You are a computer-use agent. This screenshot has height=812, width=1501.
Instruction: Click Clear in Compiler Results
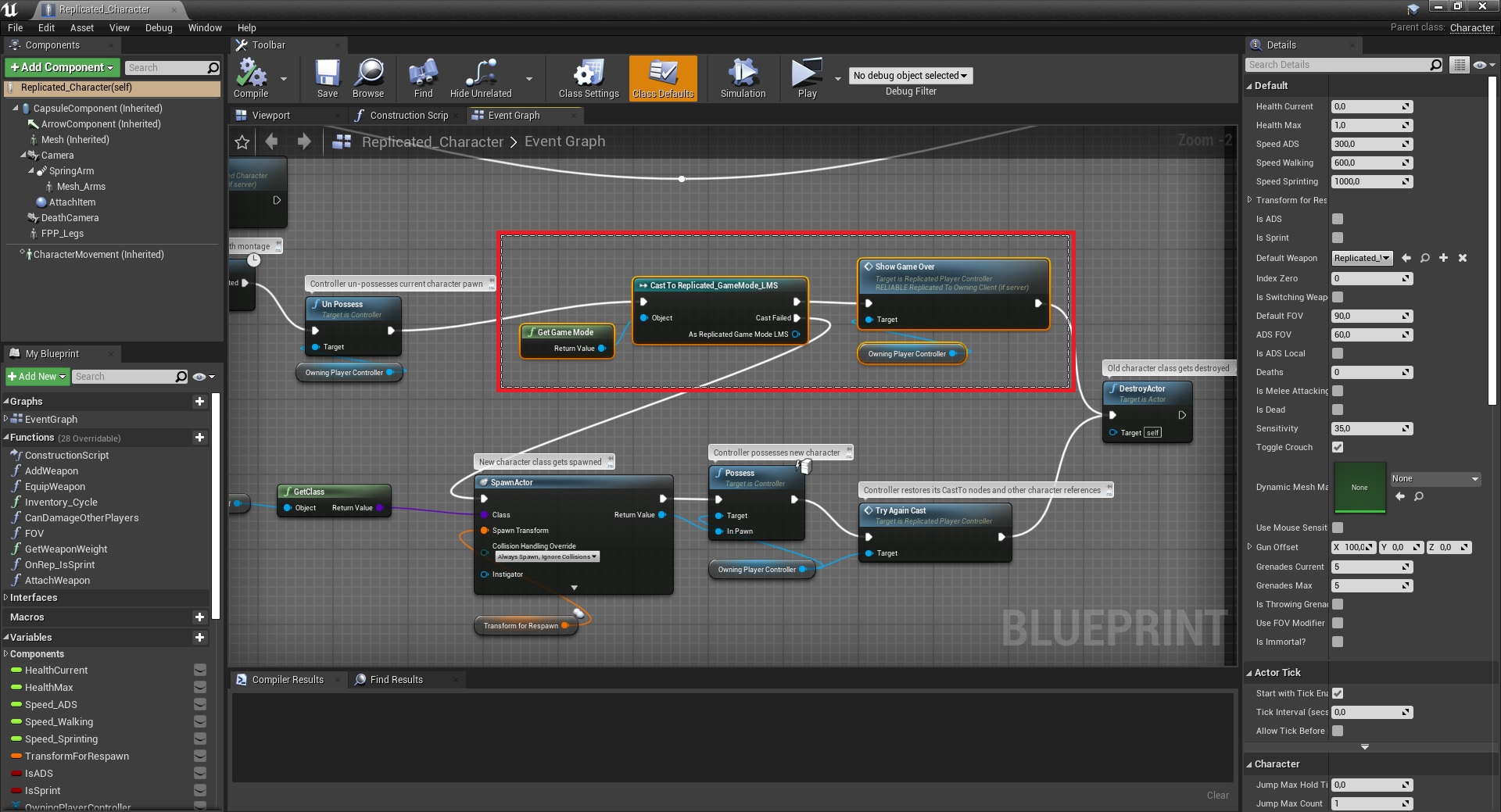(x=1217, y=796)
